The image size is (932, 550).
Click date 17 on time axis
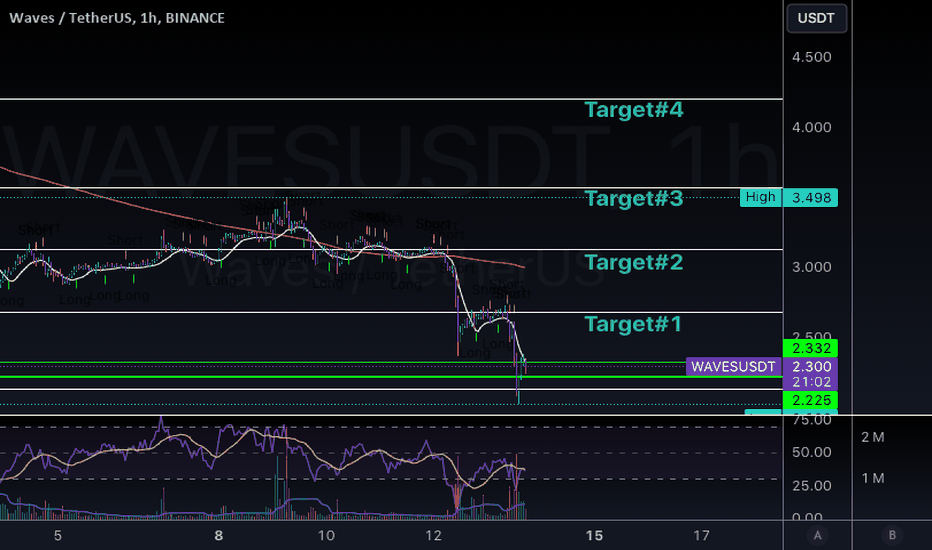[x=701, y=536]
